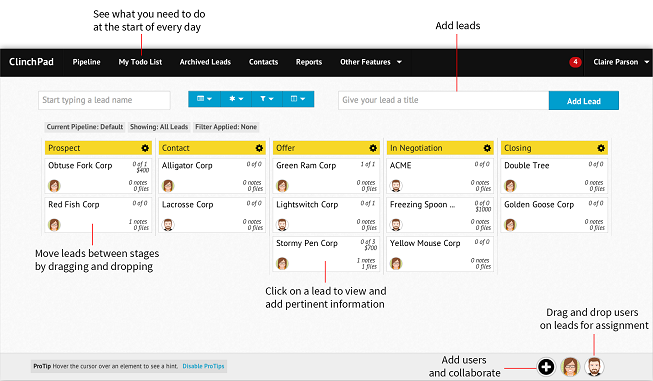This screenshot has height=381, width=653.
Task: Click the assignee avatar on Lightswitch Corp
Action: click(282, 224)
